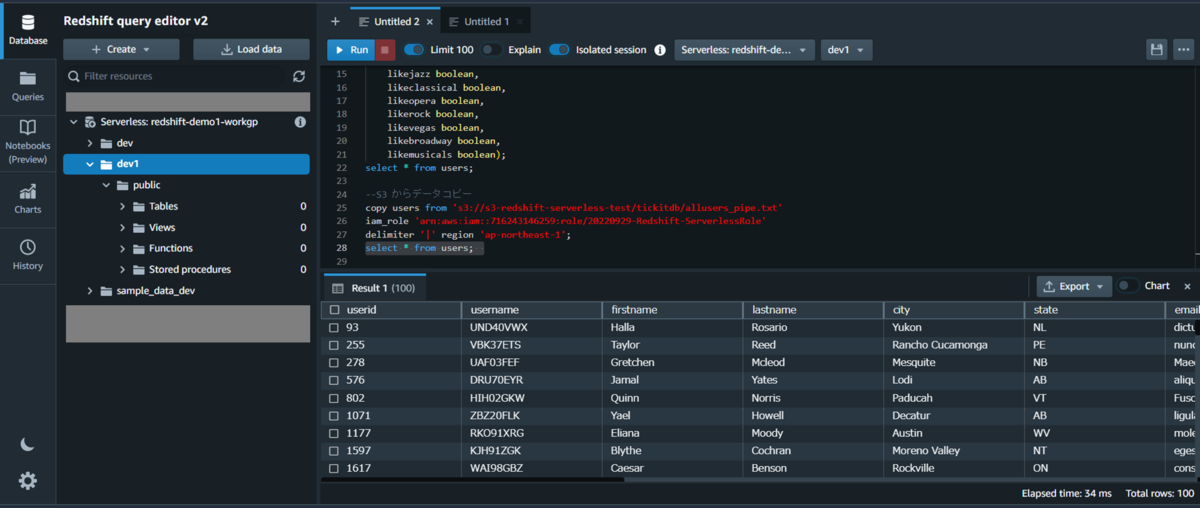Click horizontal scrollbar of results grid
This screenshot has height=508, width=1200.
tap(472, 480)
